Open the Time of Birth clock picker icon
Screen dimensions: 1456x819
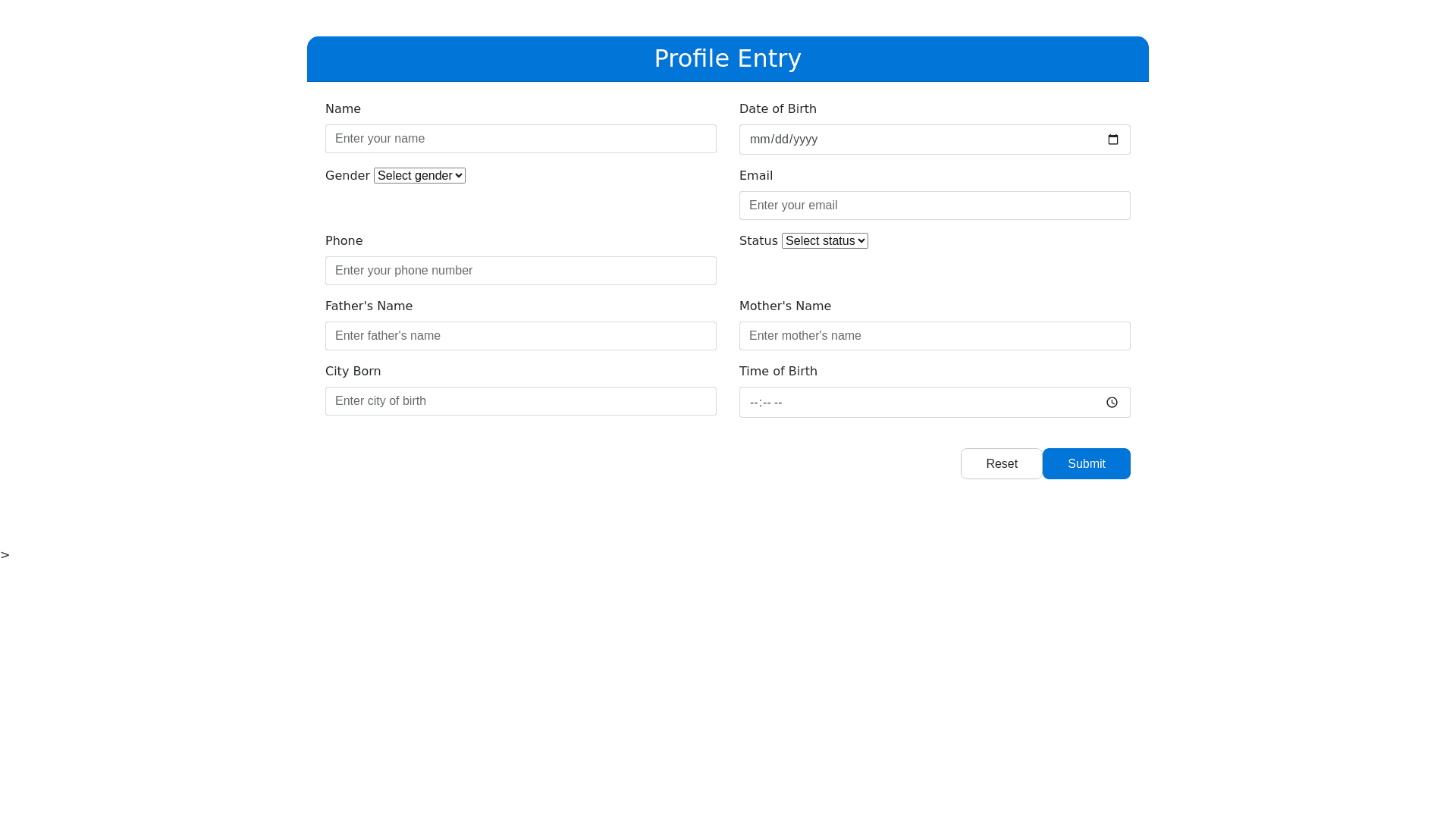(1112, 403)
